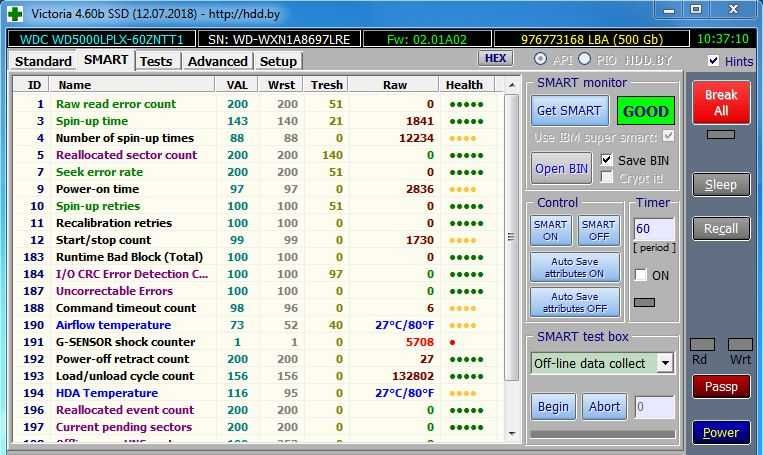
Task: Click Begin in SMART test box
Action: click(553, 407)
